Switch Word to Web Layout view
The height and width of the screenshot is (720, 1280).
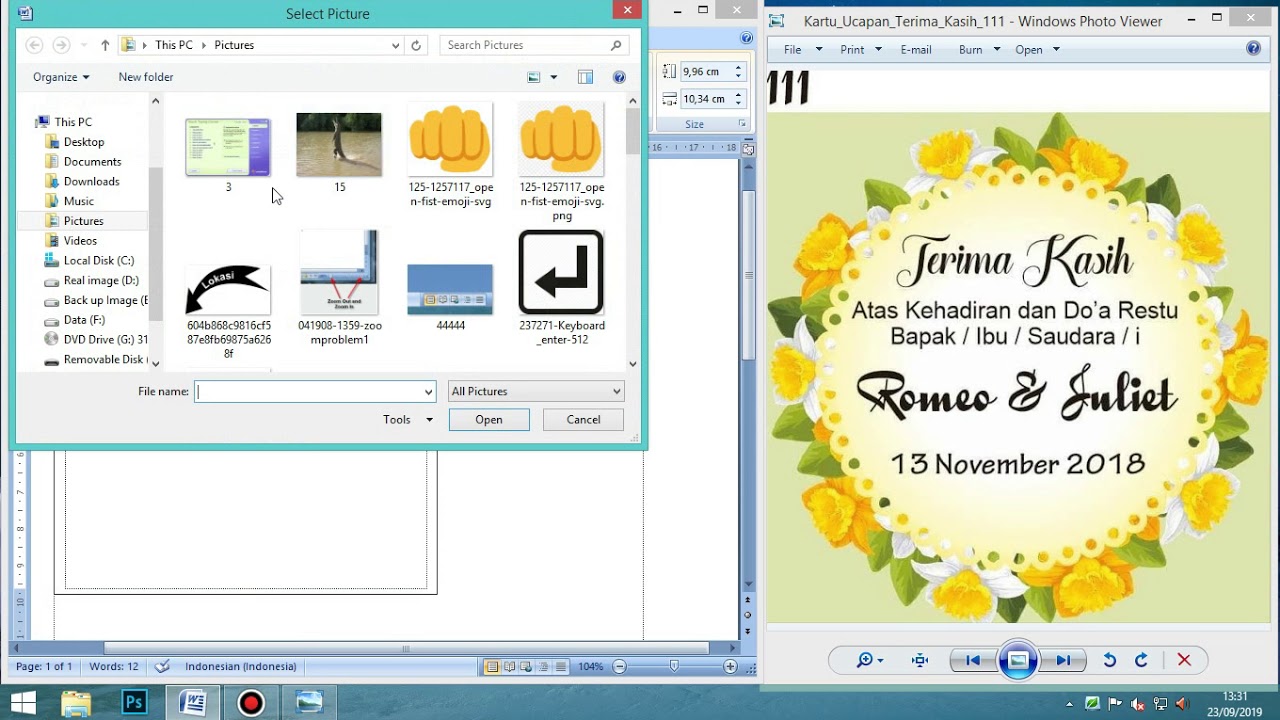[526, 667]
